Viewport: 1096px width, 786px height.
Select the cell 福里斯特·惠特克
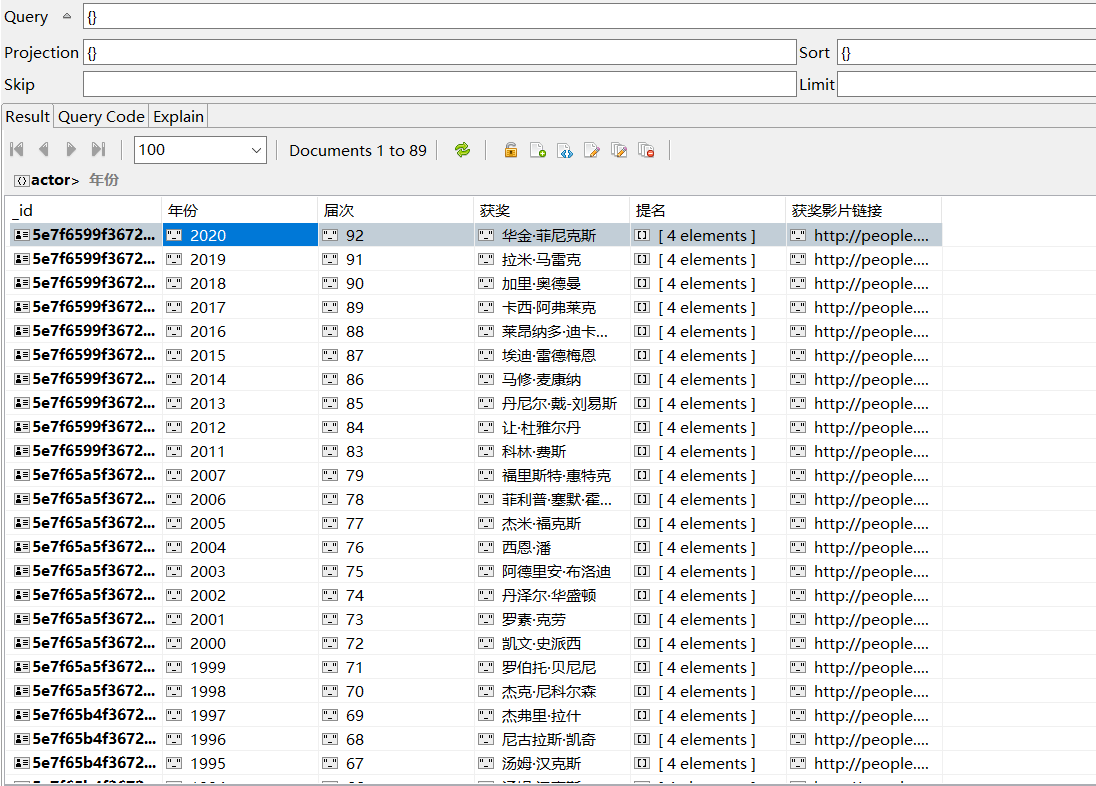[x=551, y=475]
